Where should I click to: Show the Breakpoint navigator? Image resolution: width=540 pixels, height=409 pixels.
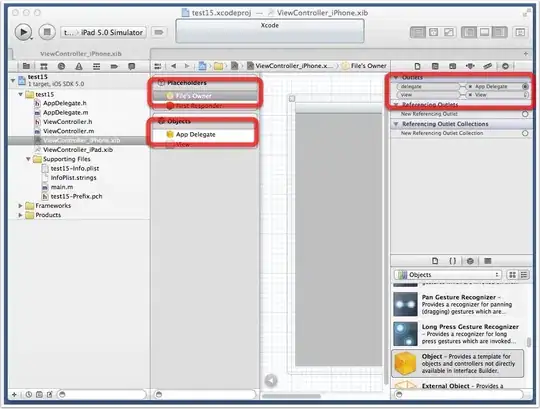(x=114, y=66)
